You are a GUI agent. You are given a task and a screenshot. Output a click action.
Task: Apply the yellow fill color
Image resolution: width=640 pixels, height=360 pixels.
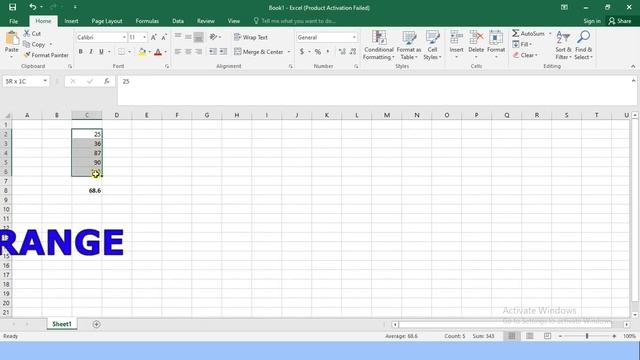[x=142, y=52]
